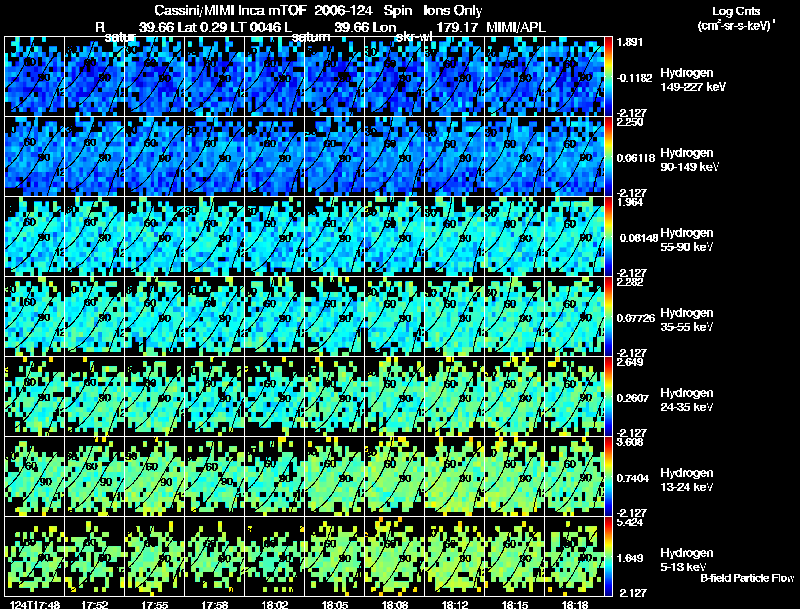
Task: Click the MIMI/APL label in the header
Action: [516, 27]
